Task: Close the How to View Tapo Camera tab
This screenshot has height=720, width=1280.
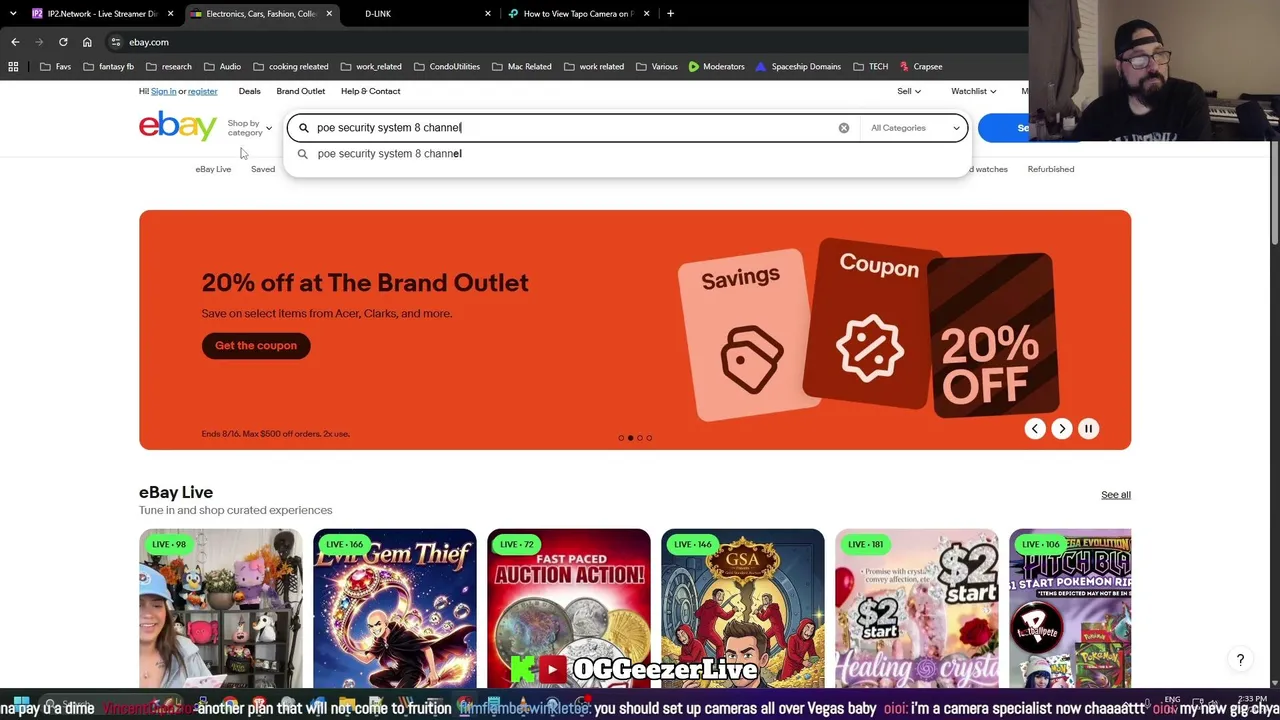Action: point(646,14)
